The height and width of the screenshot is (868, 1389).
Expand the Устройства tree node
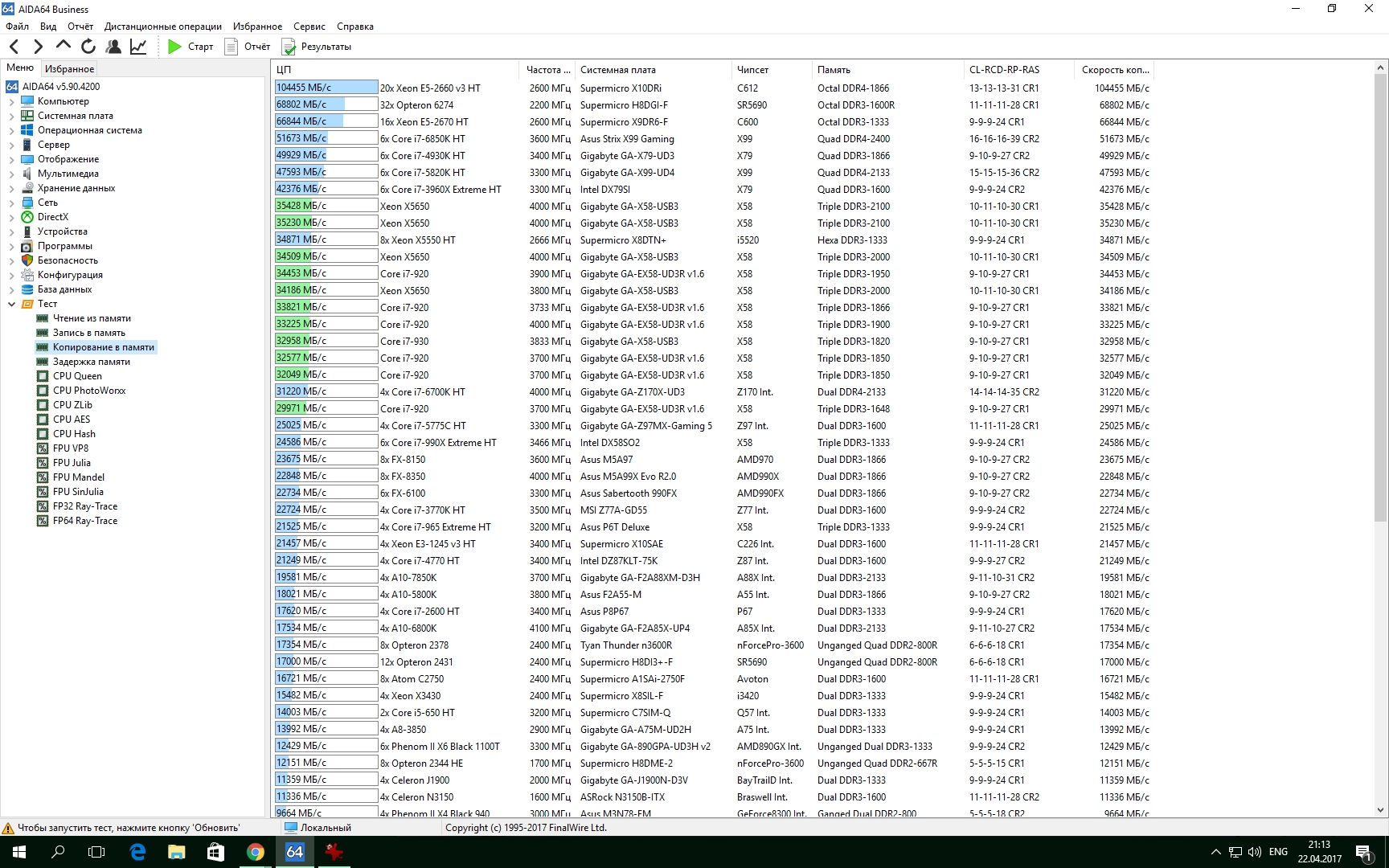coord(11,231)
